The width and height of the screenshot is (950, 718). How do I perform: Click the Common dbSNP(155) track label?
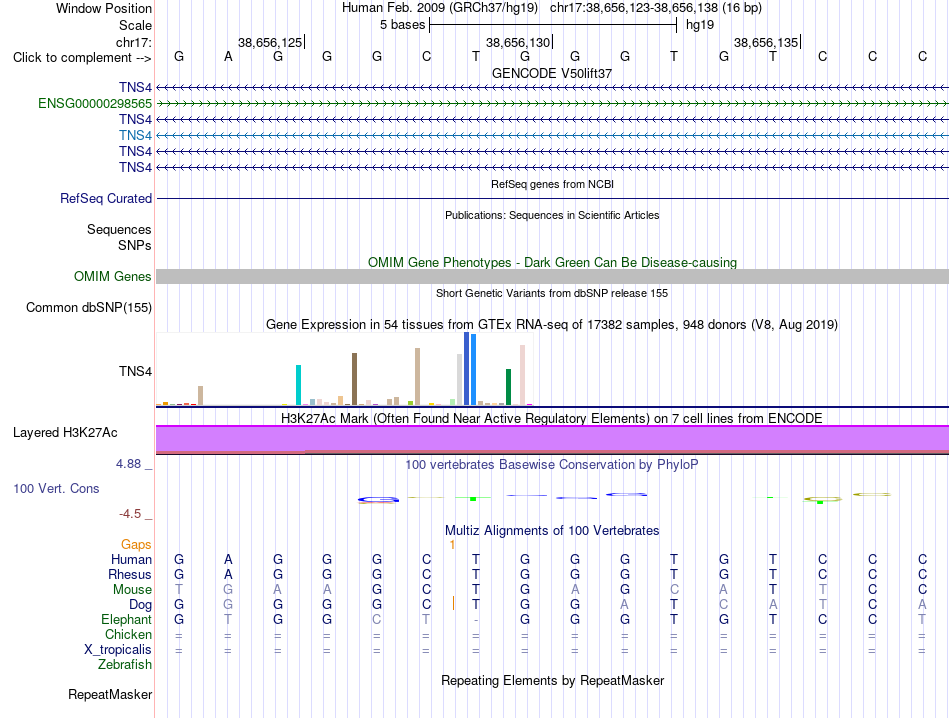tap(89, 307)
